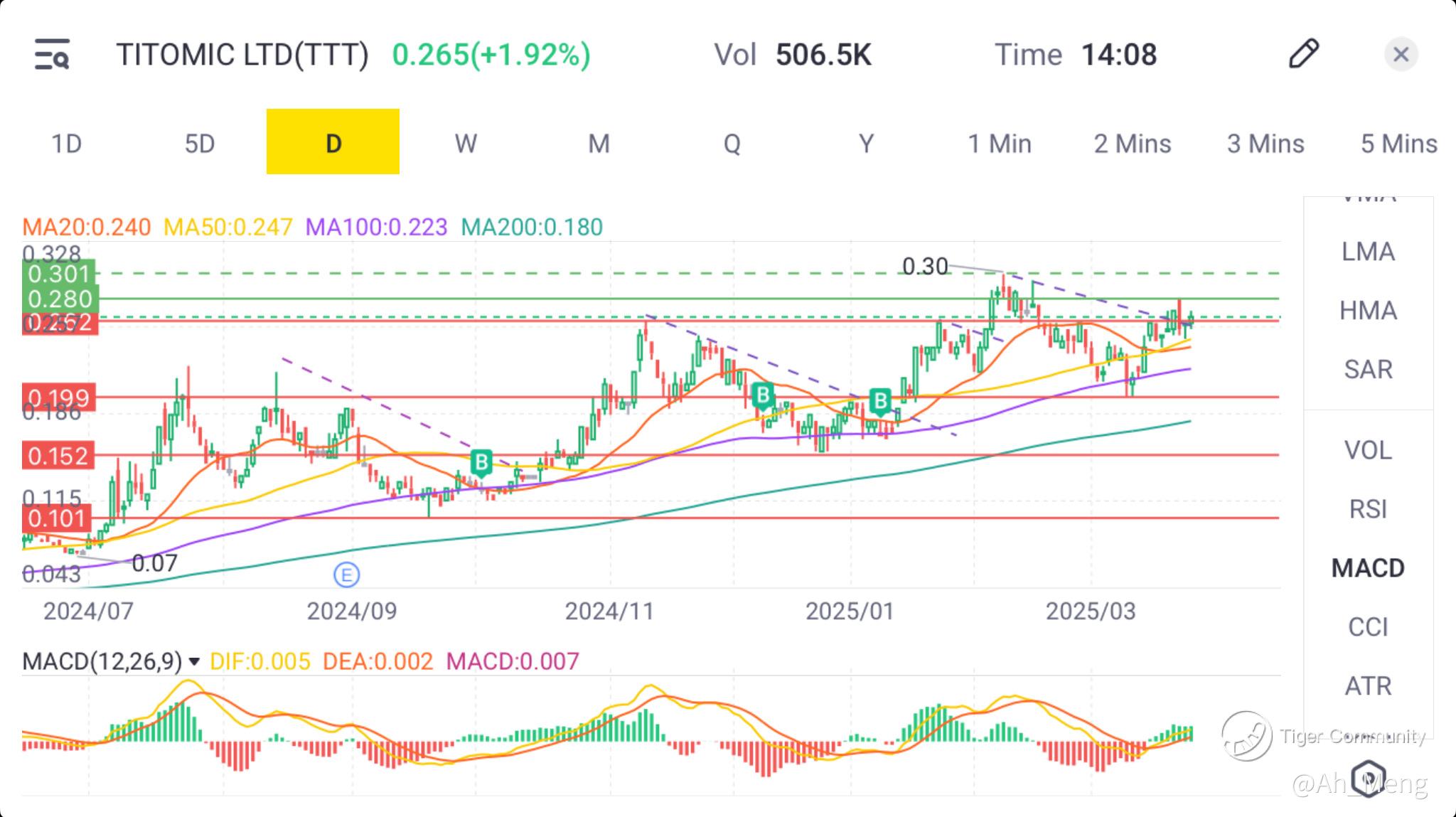
Task: Click the B marker near 2024/12
Action: click(x=763, y=395)
